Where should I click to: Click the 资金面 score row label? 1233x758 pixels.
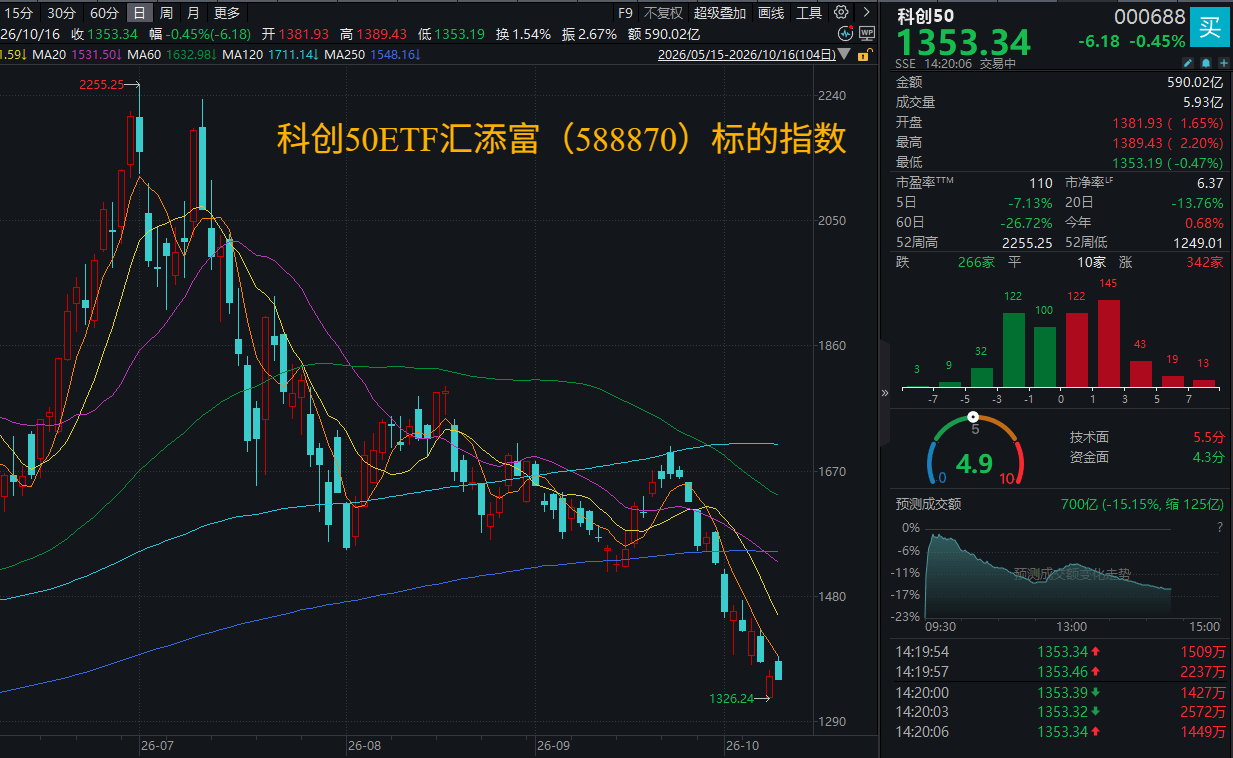coord(1089,457)
